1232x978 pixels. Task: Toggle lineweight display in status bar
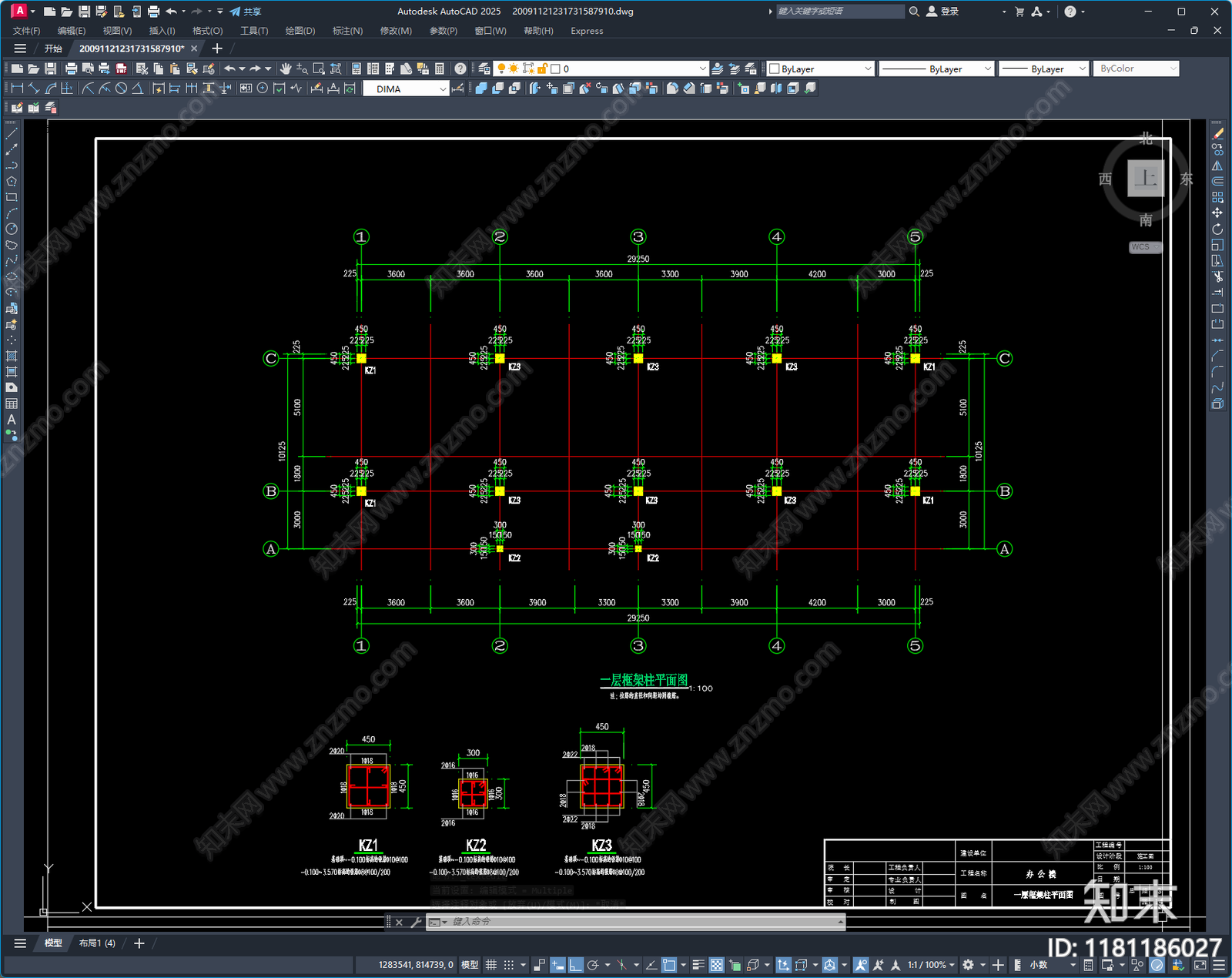click(x=698, y=965)
